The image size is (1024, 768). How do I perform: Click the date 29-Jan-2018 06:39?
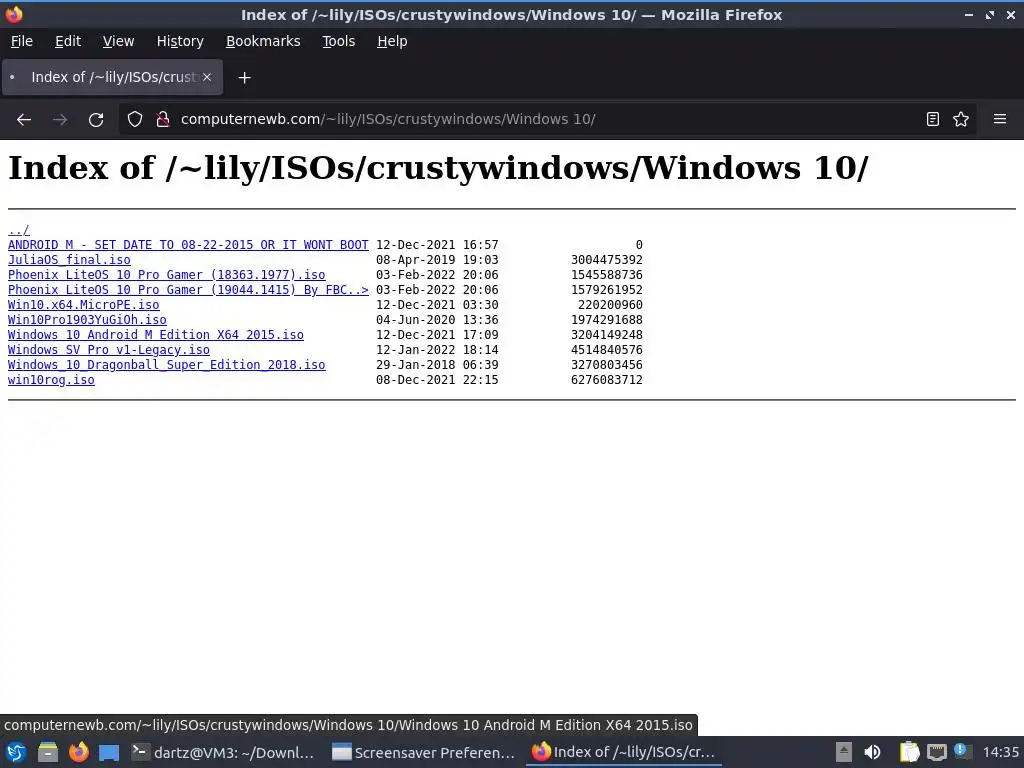[437, 365]
